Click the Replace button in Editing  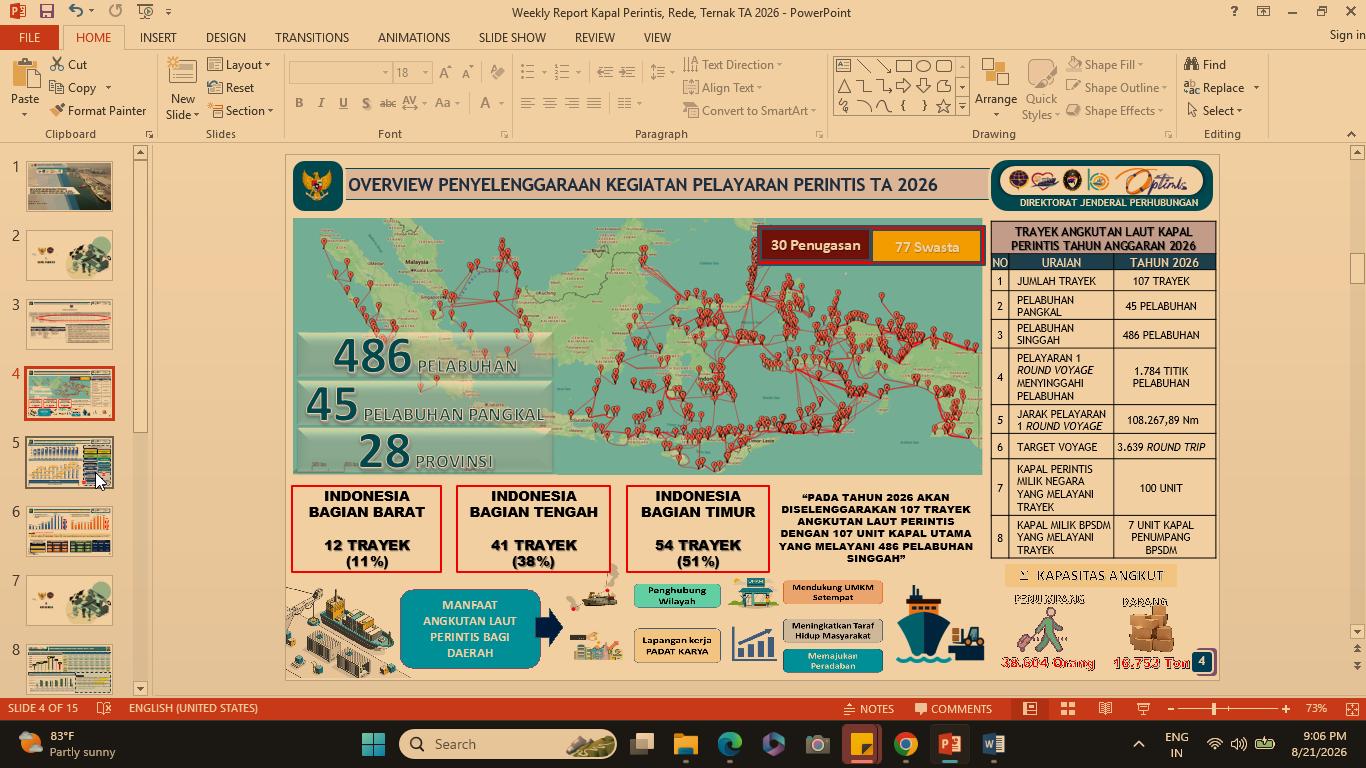coord(1221,88)
